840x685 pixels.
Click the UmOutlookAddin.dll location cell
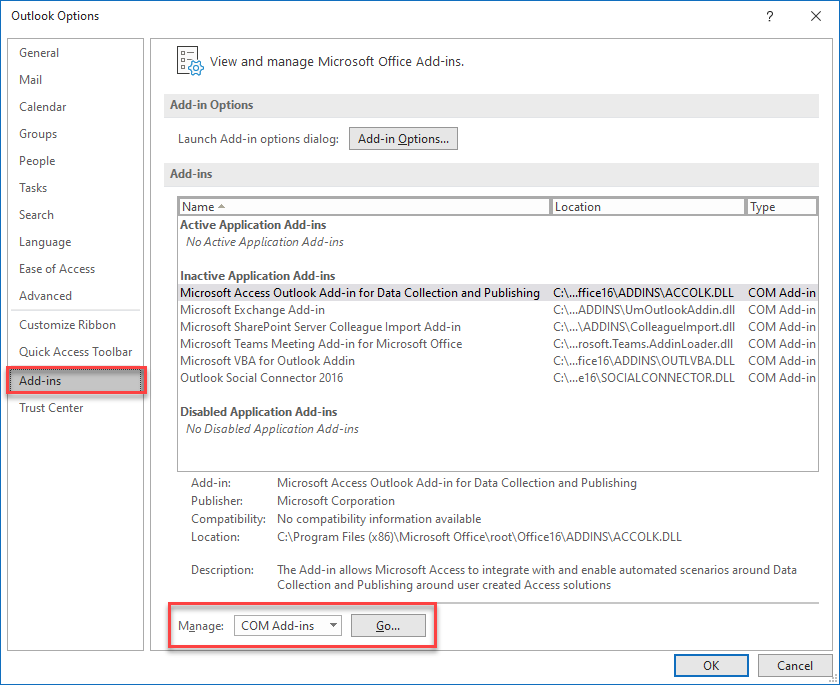[644, 310]
